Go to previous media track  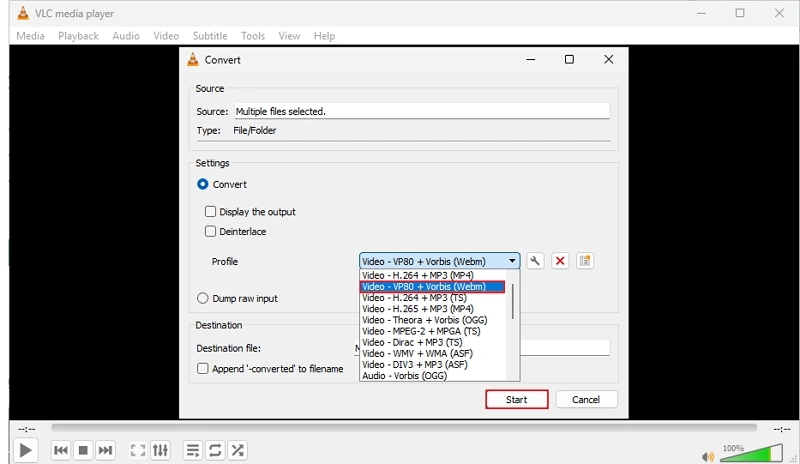[x=61, y=450]
